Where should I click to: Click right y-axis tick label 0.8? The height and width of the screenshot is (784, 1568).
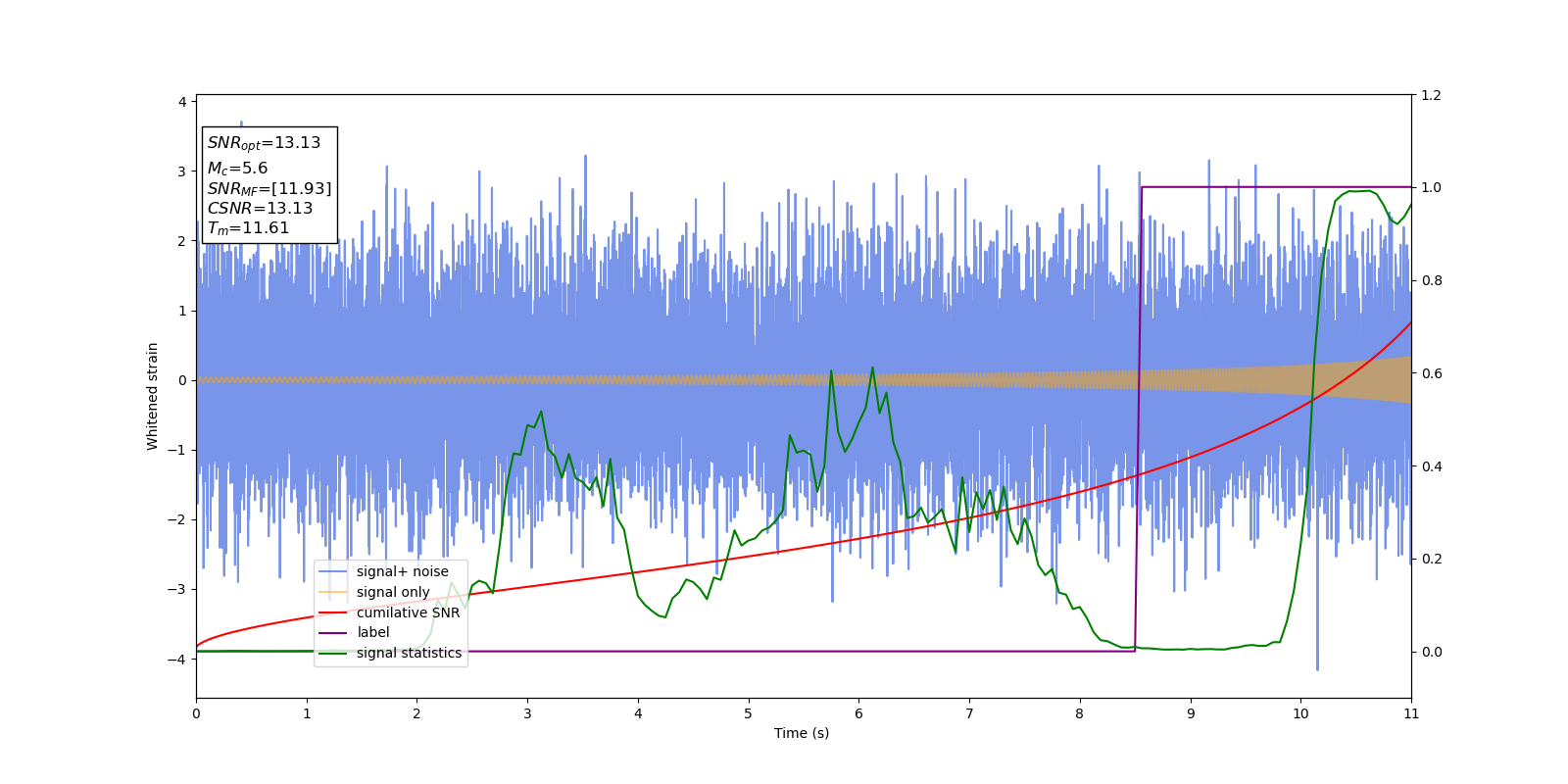coord(1431,280)
